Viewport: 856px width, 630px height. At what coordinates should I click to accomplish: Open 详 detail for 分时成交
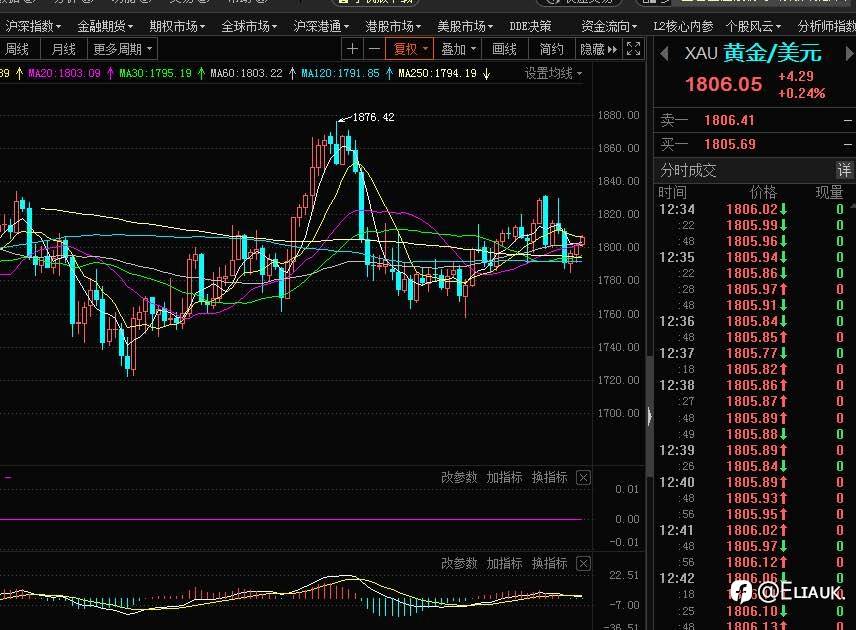844,170
